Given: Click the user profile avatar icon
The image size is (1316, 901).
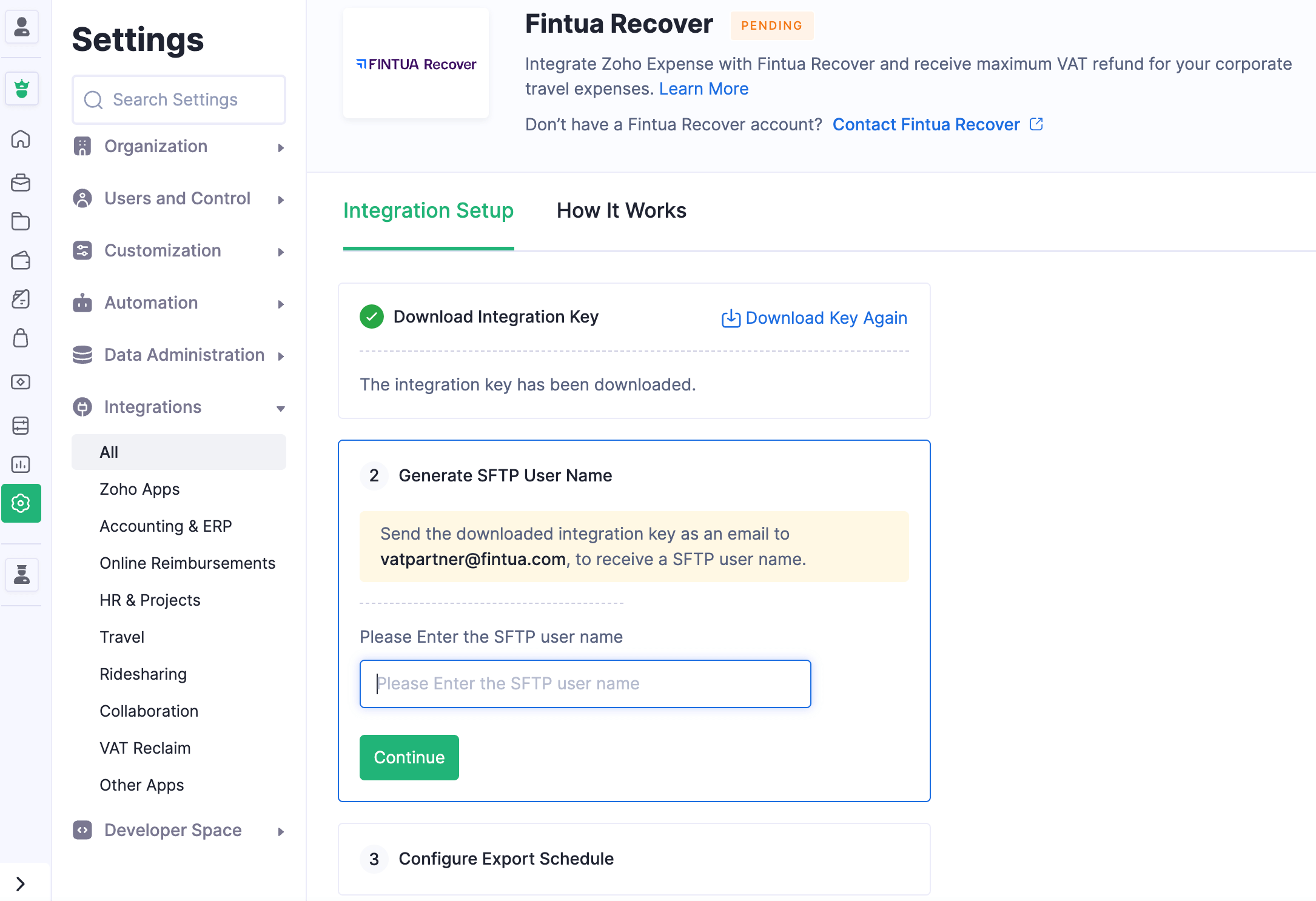Looking at the screenshot, I should point(22,27).
